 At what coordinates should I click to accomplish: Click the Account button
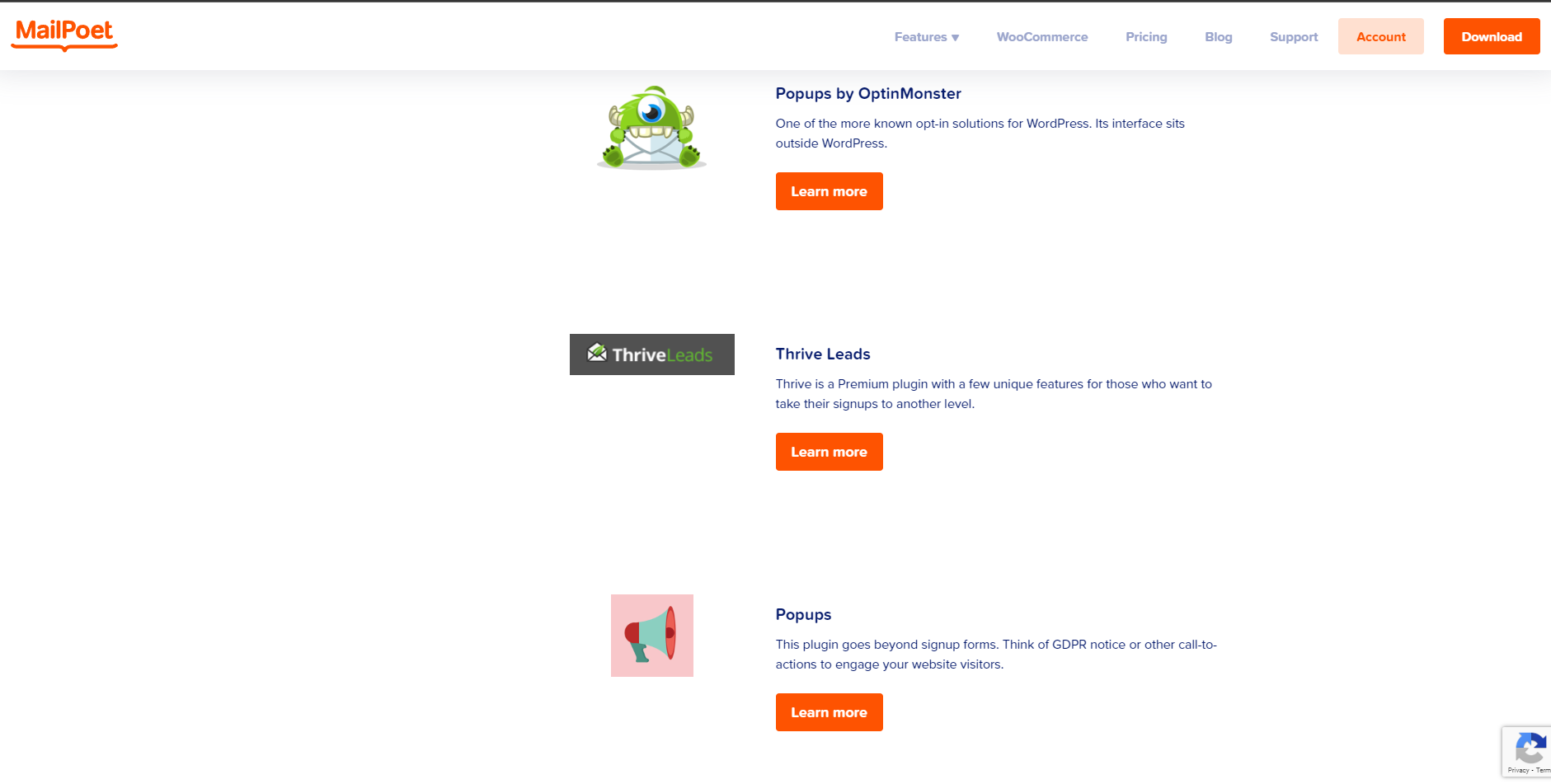pos(1380,36)
